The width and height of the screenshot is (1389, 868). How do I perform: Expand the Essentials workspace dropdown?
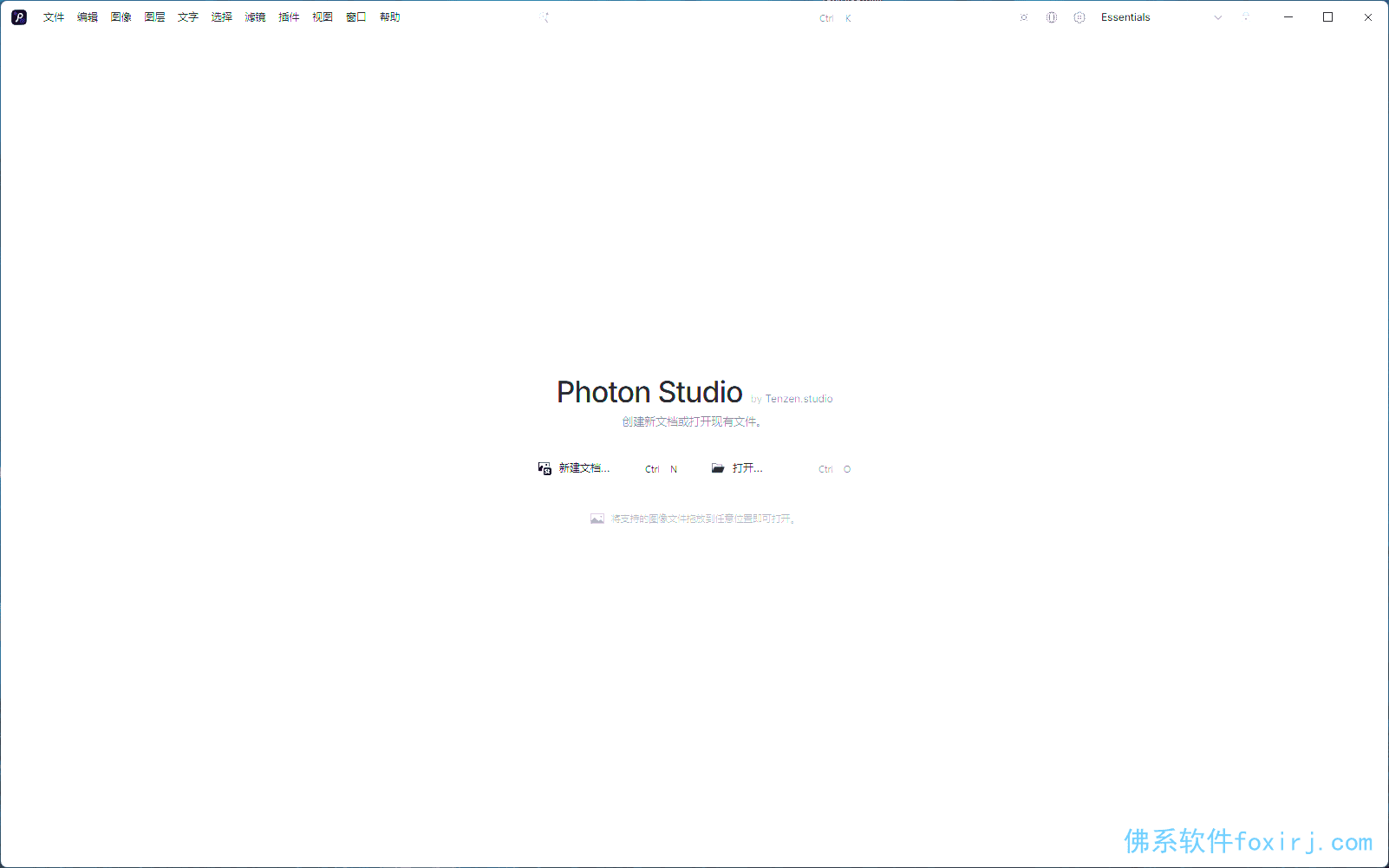click(1162, 17)
